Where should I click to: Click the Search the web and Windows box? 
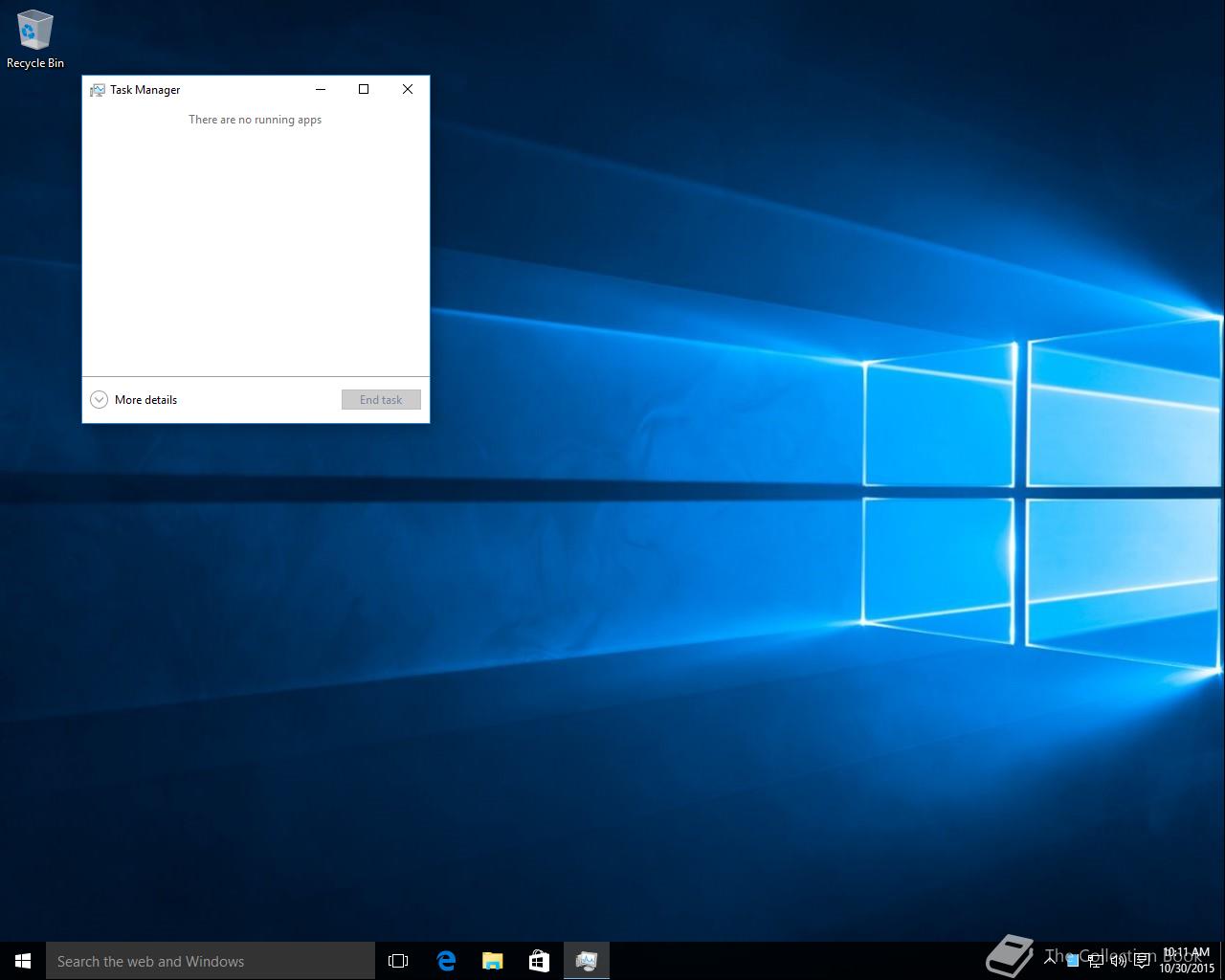211,961
